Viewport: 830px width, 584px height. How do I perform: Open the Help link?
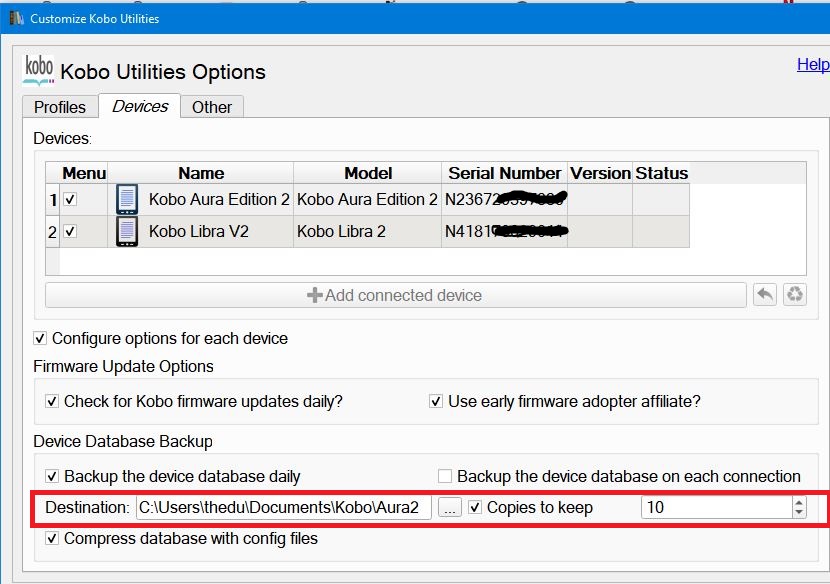click(813, 64)
